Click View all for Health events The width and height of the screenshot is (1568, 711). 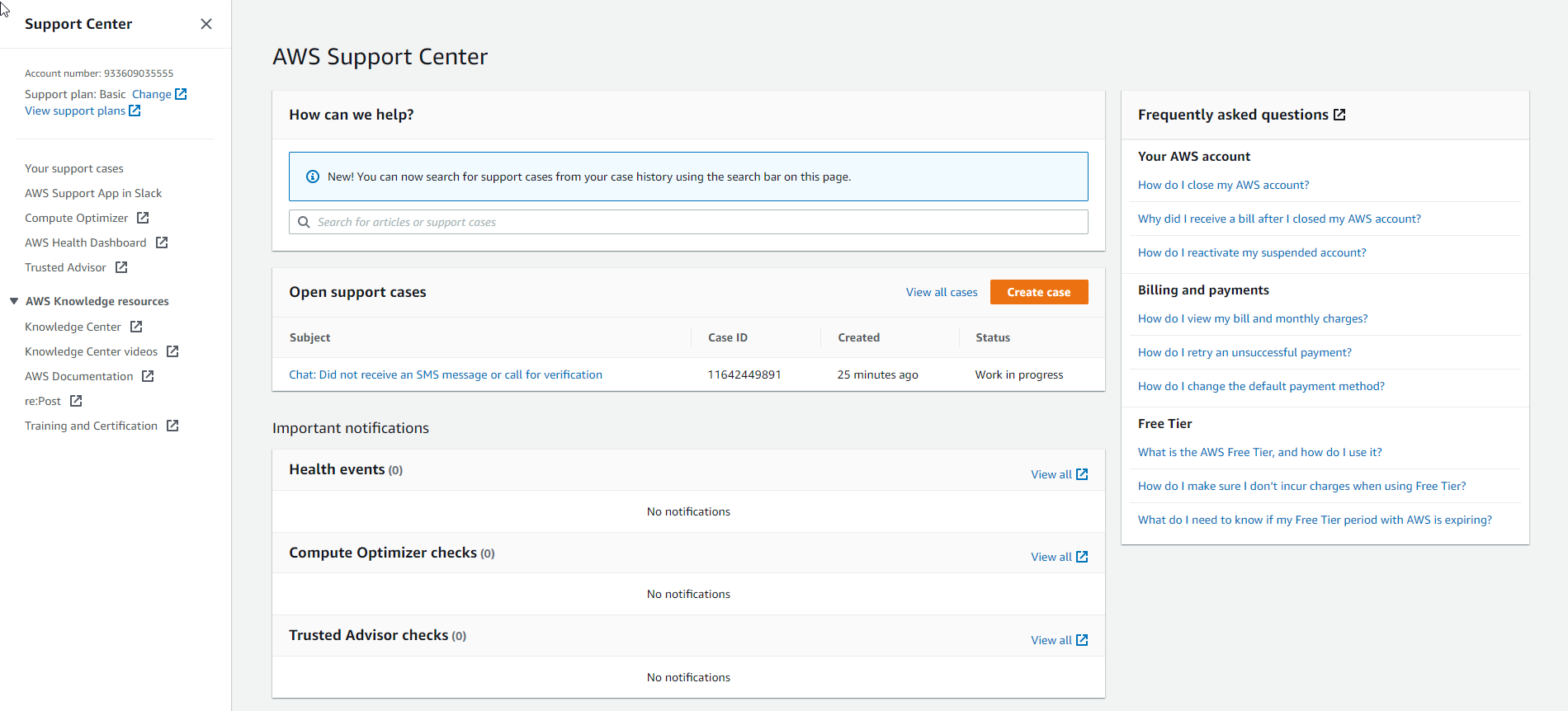point(1051,474)
